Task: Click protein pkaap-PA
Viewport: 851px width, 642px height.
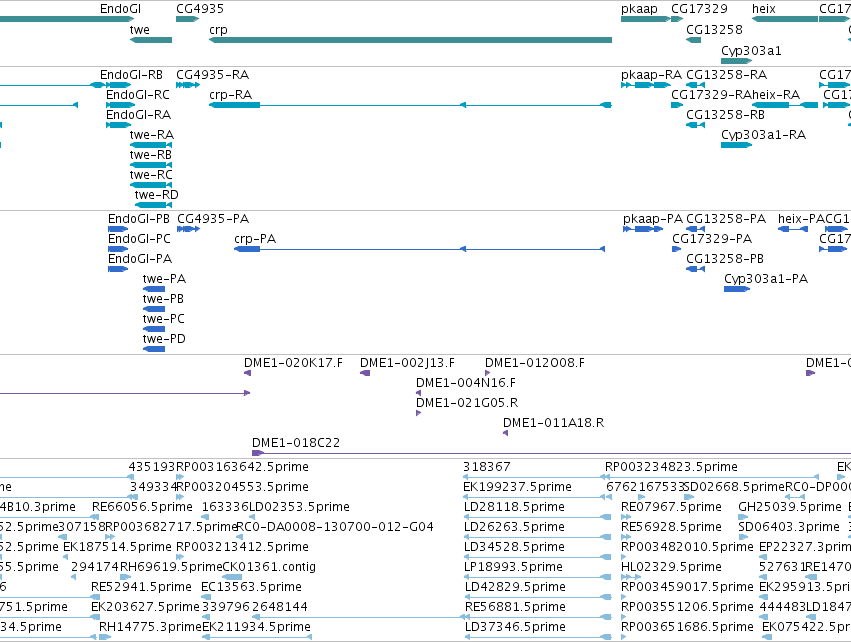Action: [653, 219]
